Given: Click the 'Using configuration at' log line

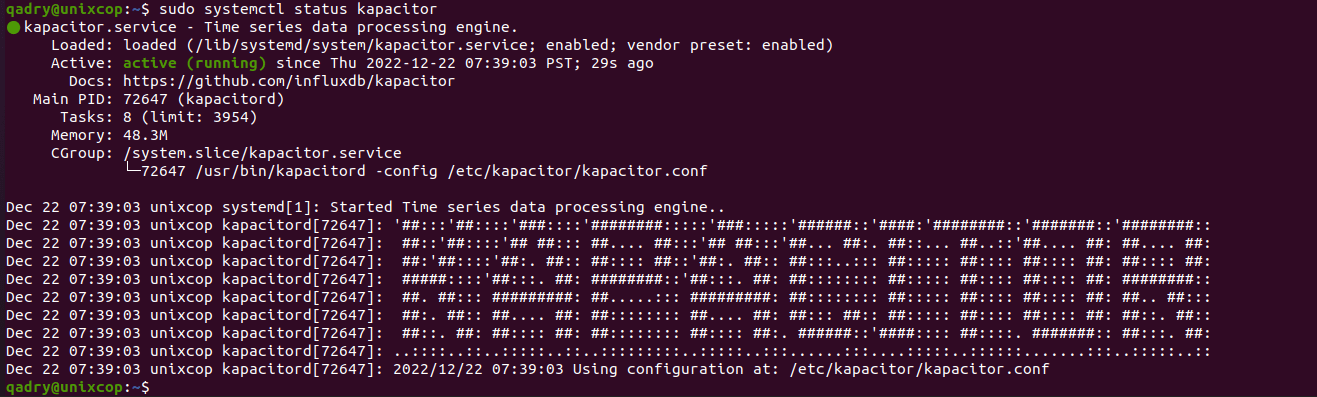Looking at the screenshot, I should 526,369.
